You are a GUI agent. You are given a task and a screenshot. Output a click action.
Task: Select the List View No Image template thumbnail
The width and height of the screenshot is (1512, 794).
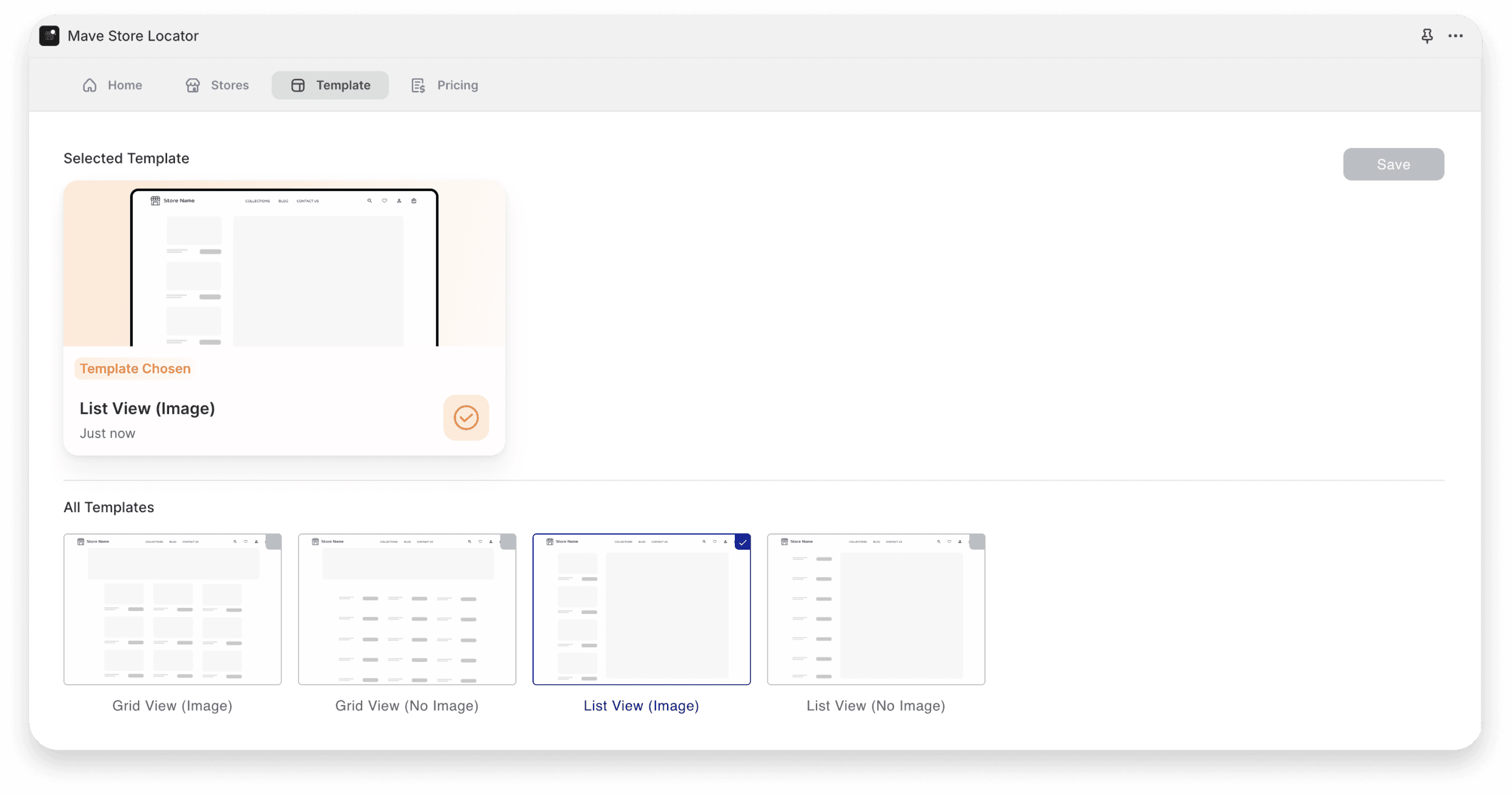(876, 609)
